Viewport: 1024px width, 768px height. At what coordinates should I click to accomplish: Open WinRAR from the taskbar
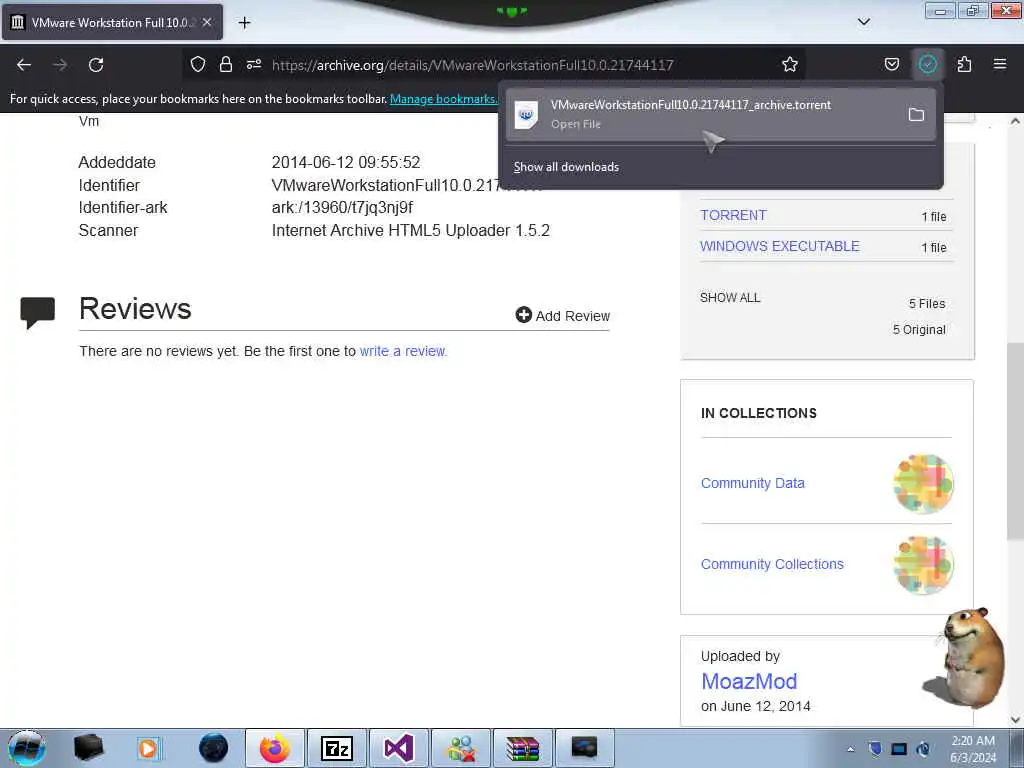[x=522, y=748]
